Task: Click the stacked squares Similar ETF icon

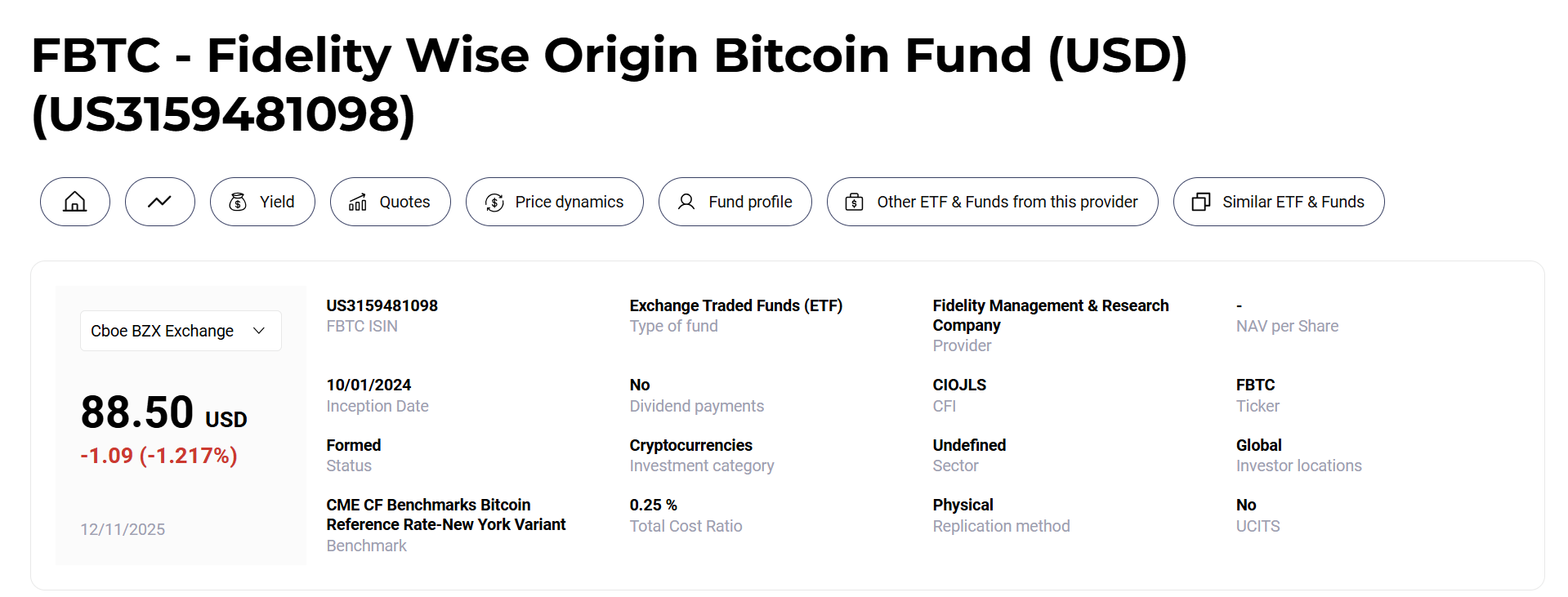Action: coord(1200,202)
